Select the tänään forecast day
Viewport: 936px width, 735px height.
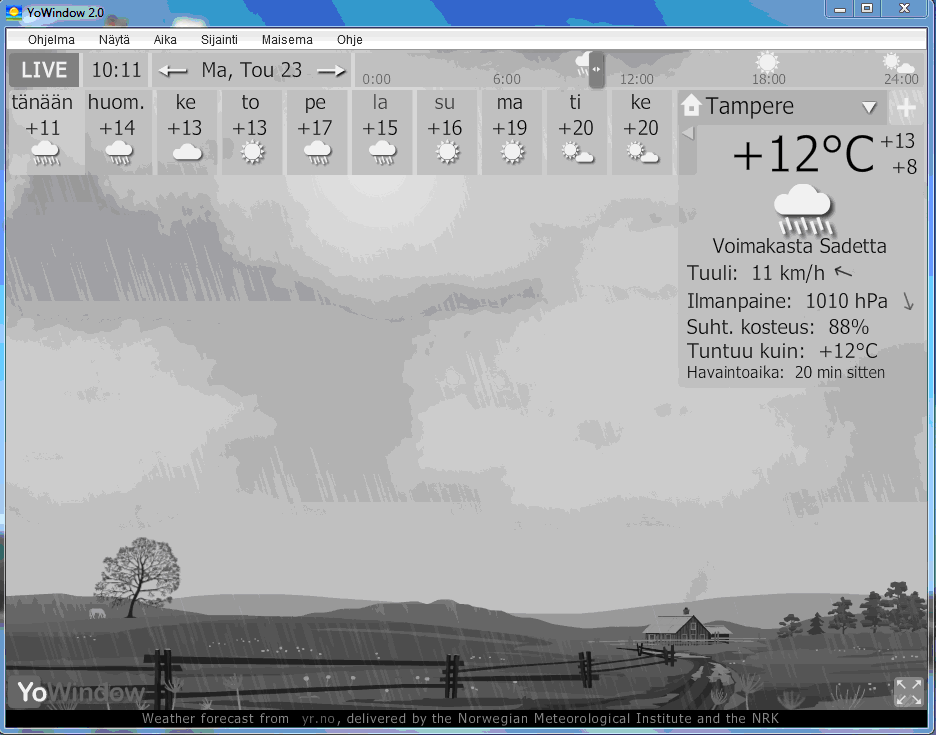[x=45, y=133]
